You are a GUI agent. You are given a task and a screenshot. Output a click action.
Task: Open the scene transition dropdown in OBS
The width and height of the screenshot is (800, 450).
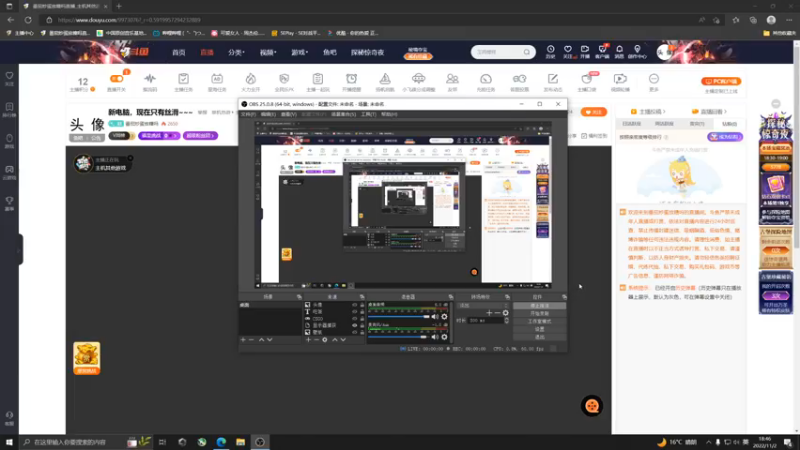483,306
